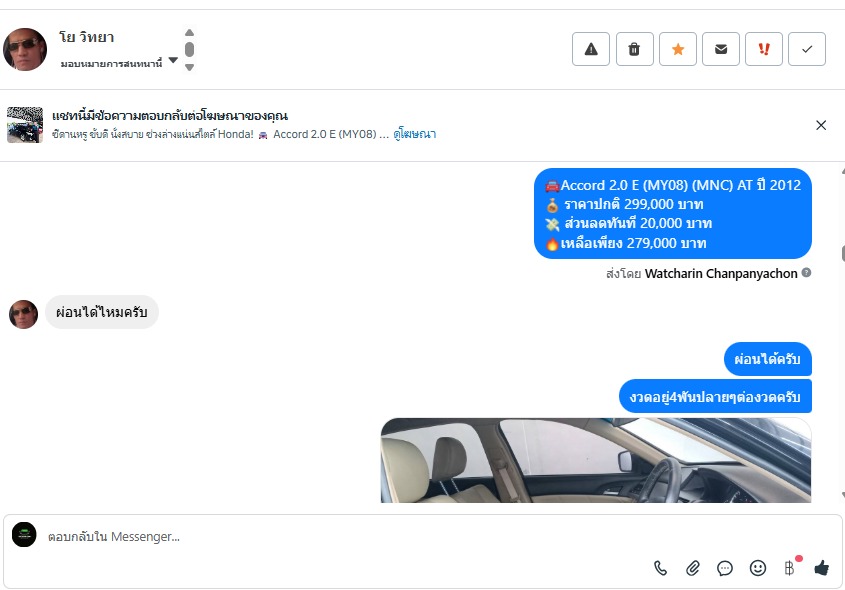This screenshot has height=590, width=845.
Task: Open Baht payment request icon
Action: (x=789, y=568)
